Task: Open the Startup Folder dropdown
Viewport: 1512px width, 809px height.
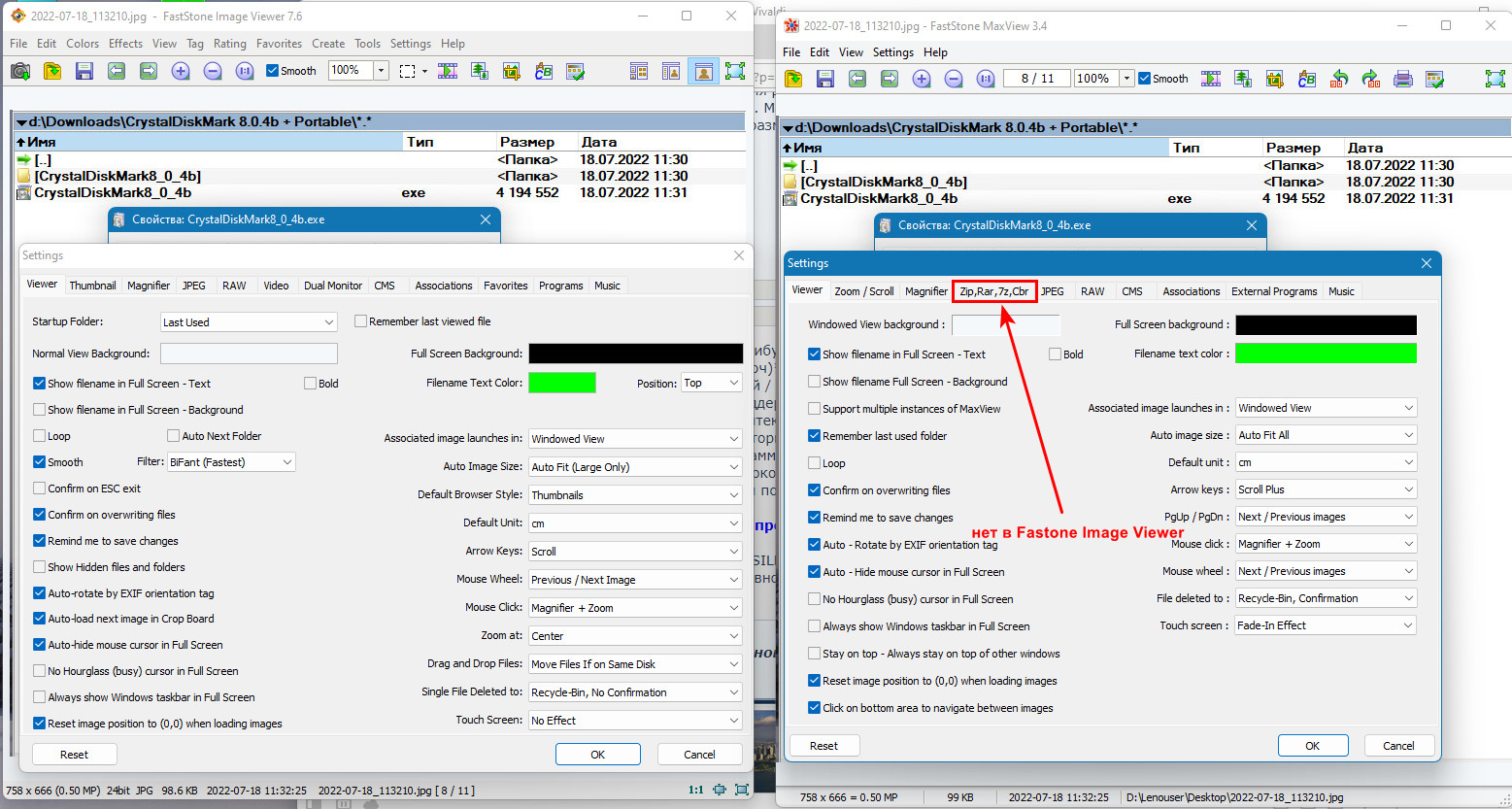Action: (x=248, y=322)
